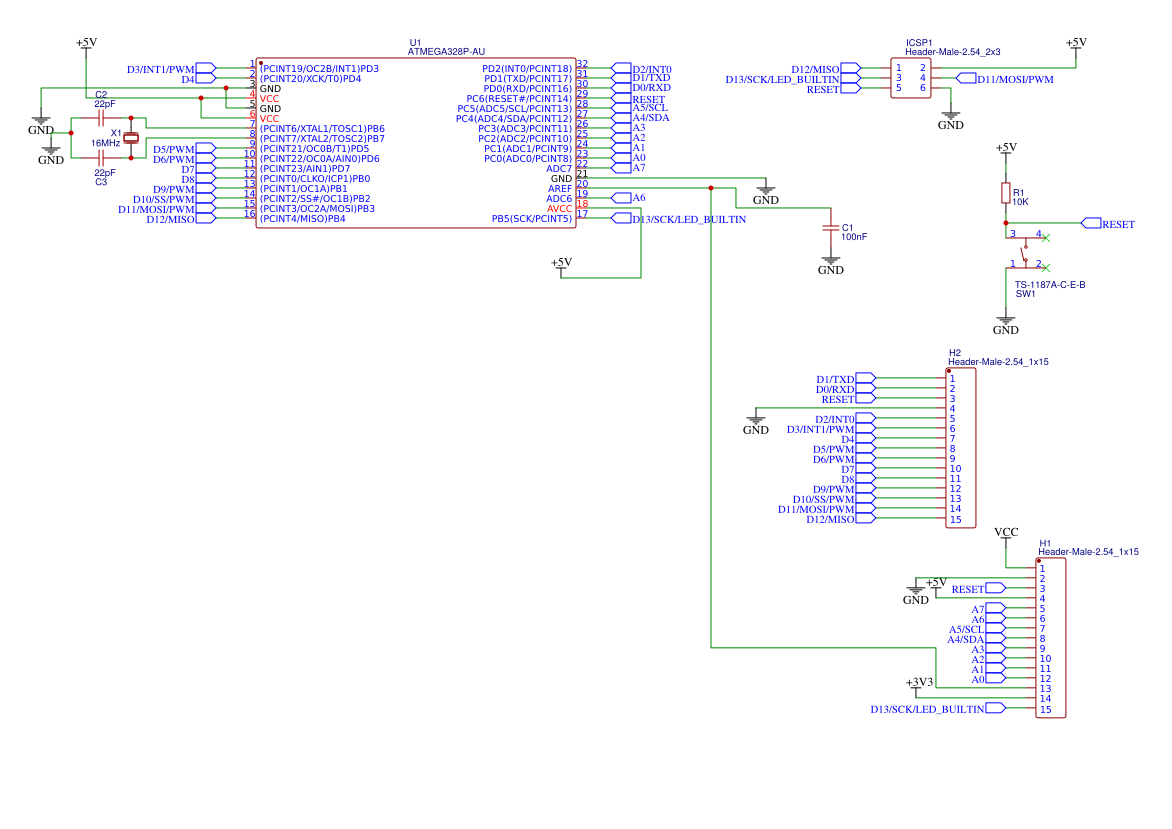The width and height of the screenshot is (1172, 829).
Task: Click pin 1 of header H2
Action: pos(945,379)
